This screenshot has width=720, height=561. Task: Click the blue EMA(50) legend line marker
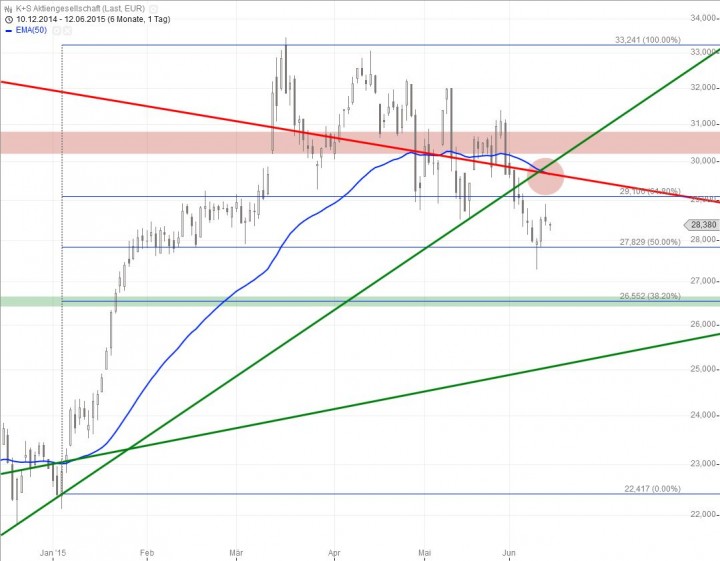coord(8,30)
